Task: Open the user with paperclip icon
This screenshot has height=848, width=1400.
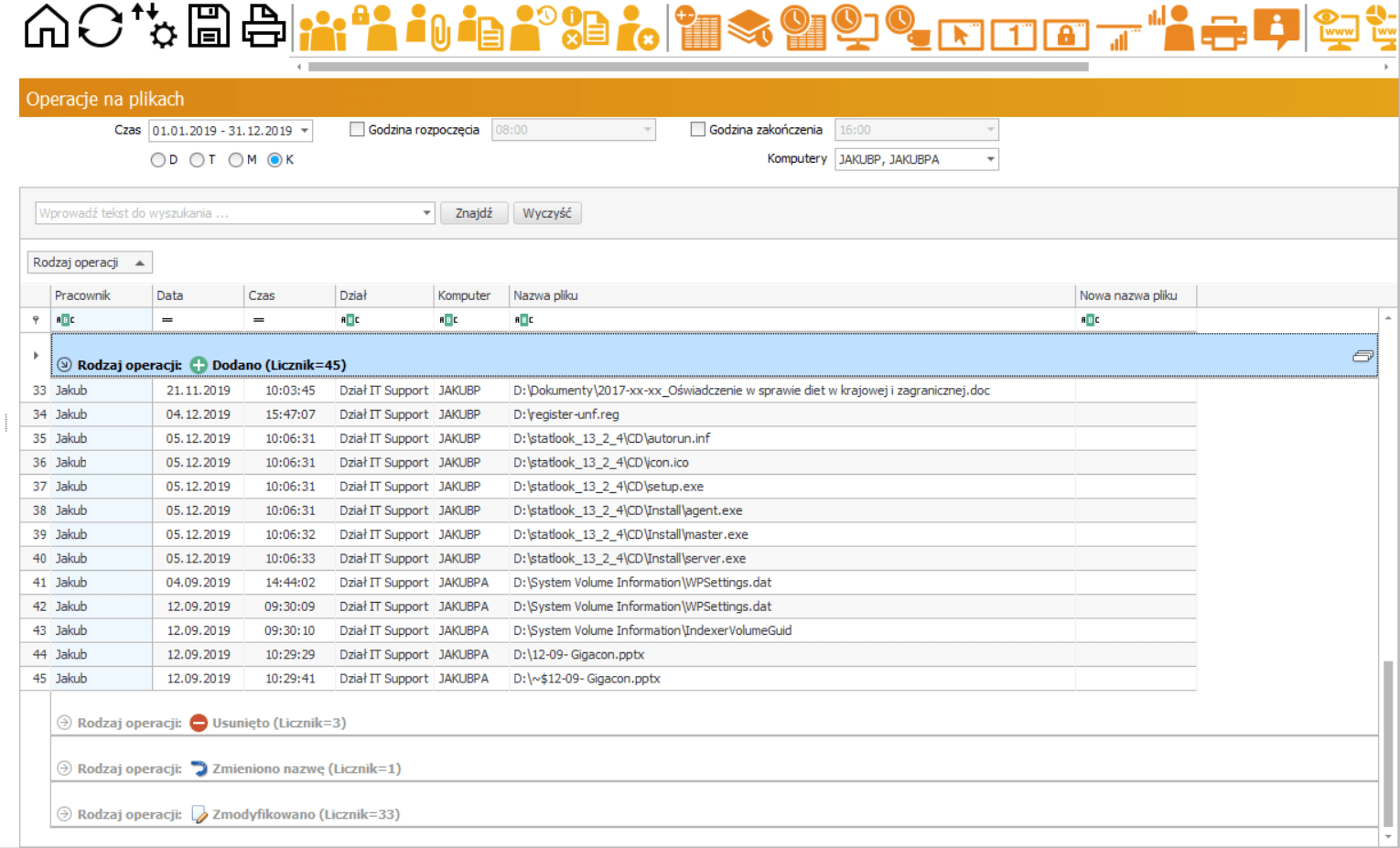Action: tap(427, 27)
